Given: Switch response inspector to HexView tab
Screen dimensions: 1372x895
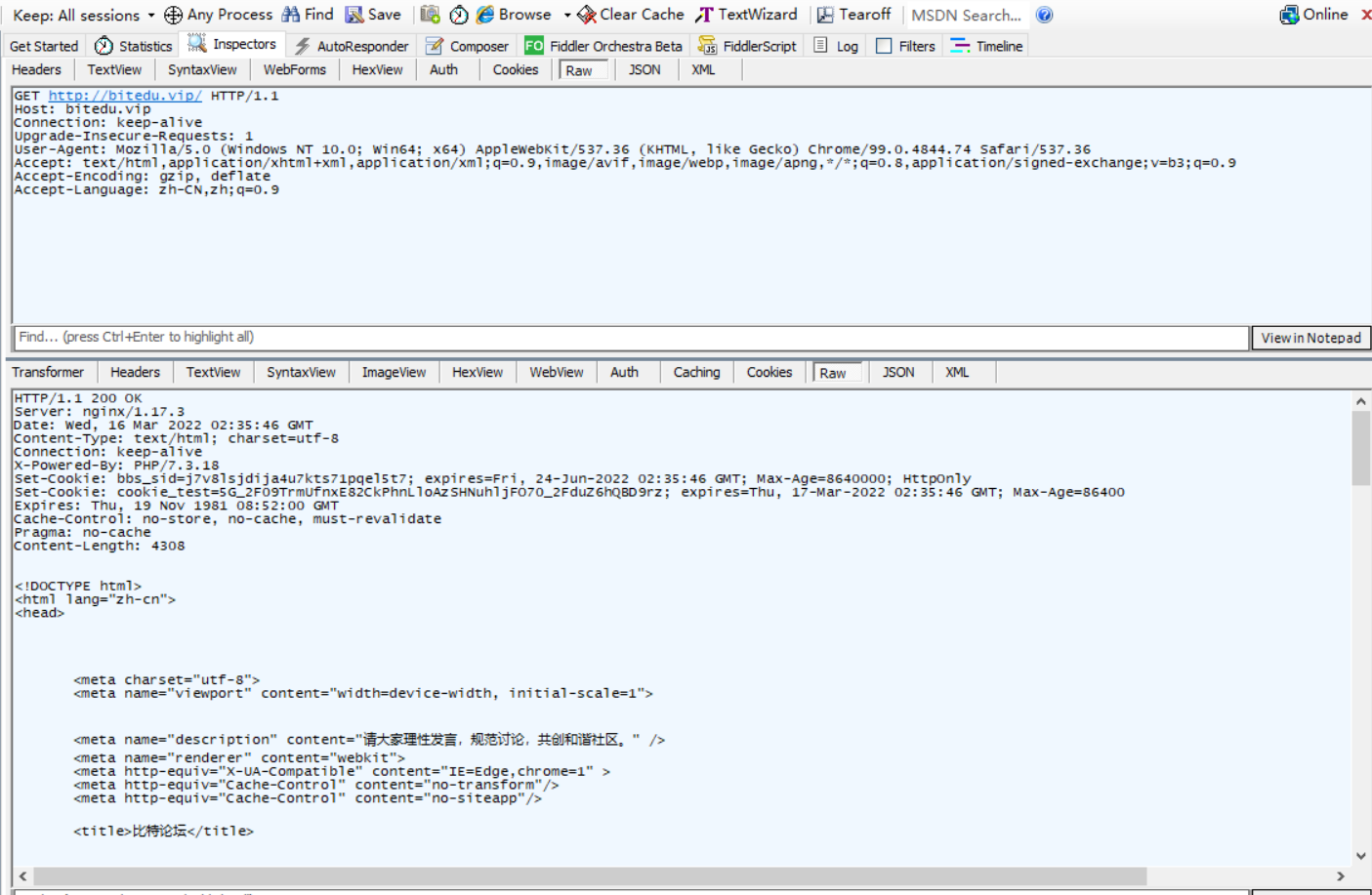Looking at the screenshot, I should click(x=478, y=373).
